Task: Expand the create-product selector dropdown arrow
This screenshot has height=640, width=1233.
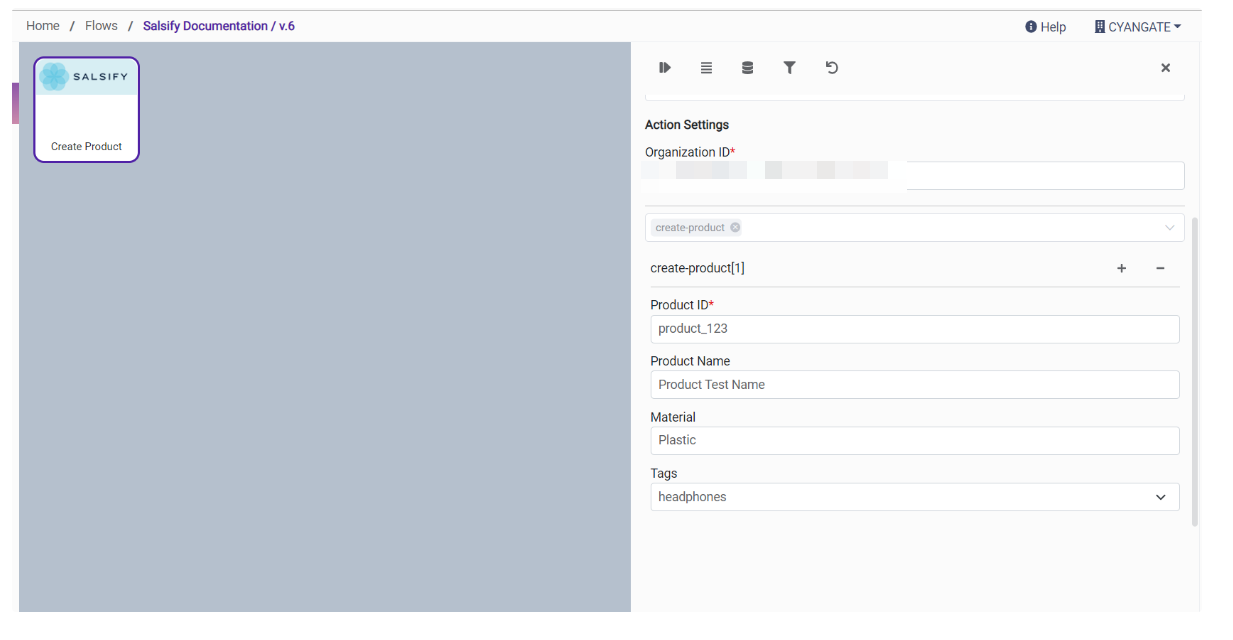Action: [x=1169, y=228]
